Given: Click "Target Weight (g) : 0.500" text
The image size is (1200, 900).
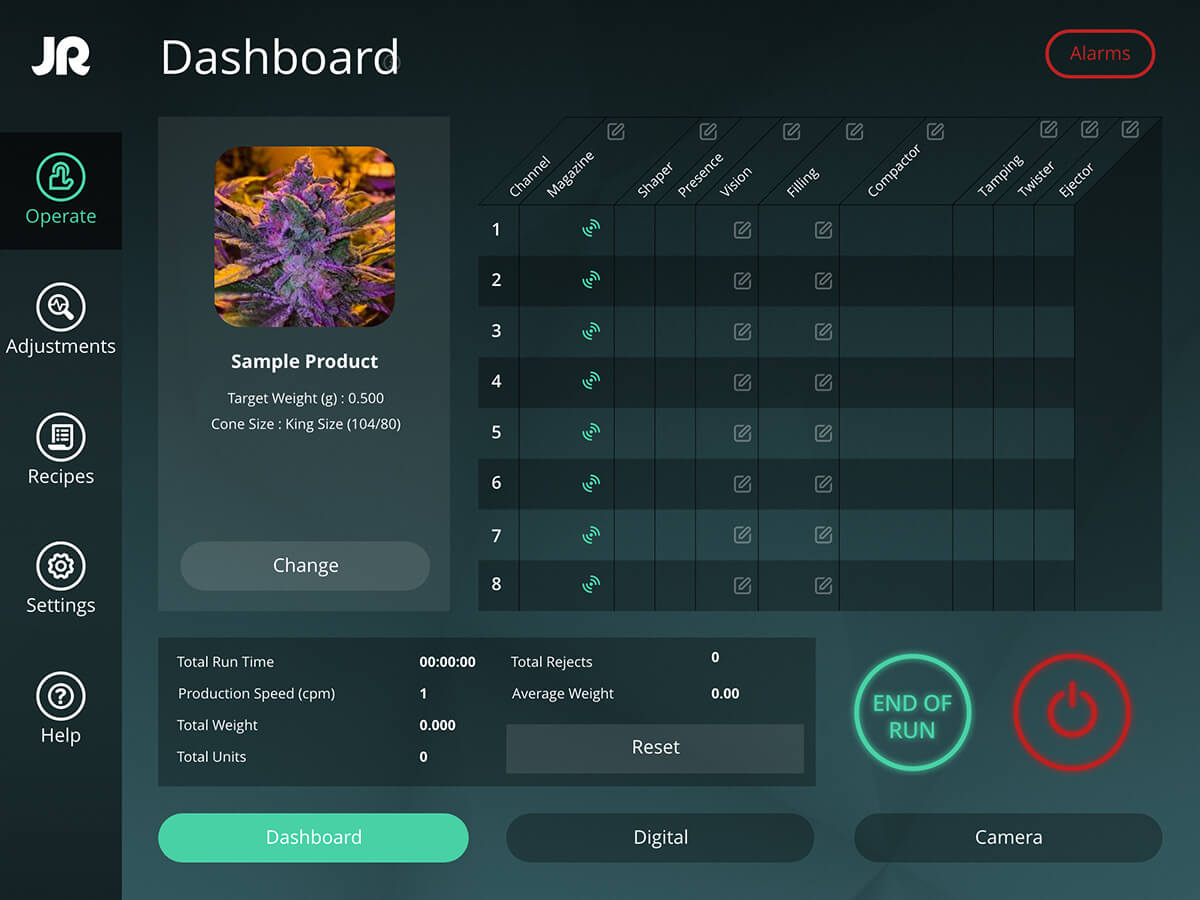Looking at the screenshot, I should [305, 399].
